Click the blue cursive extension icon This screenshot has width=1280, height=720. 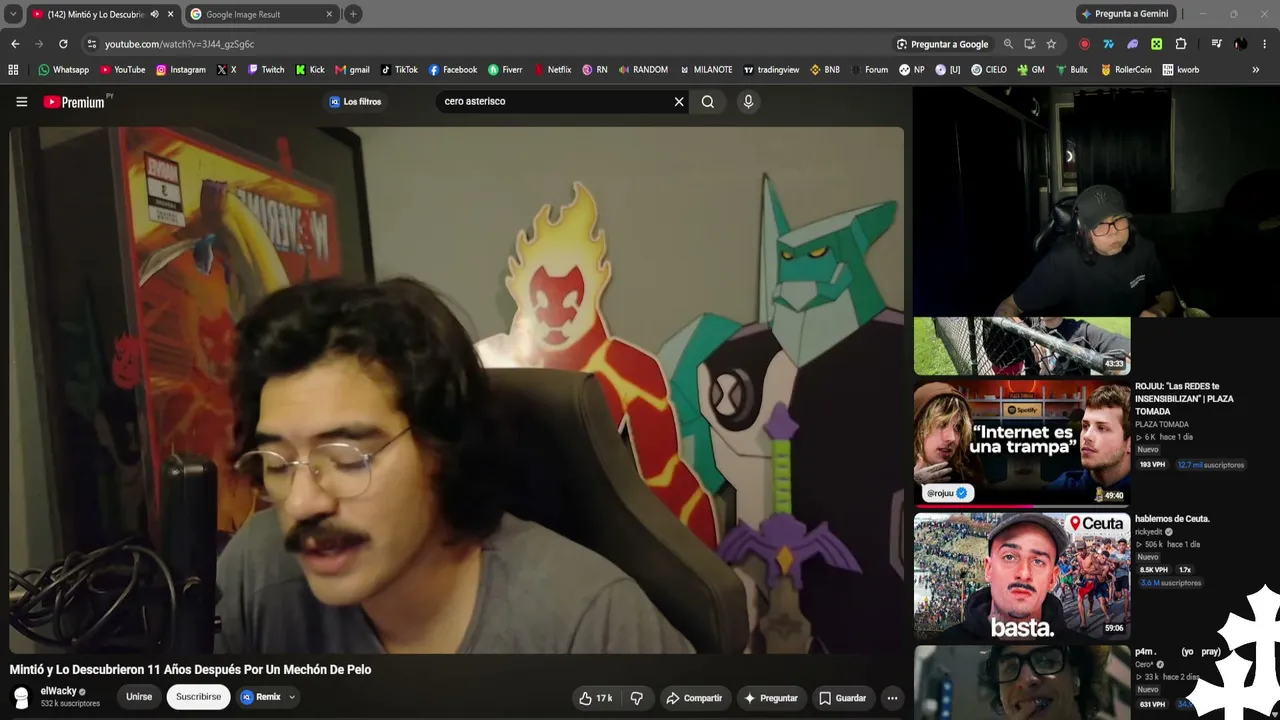pos(1109,44)
